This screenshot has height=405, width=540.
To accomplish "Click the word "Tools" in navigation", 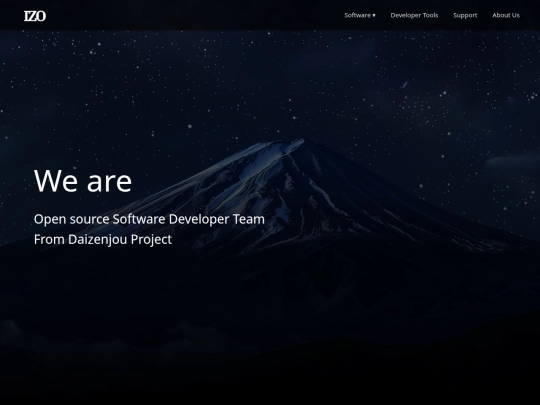I will point(430,15).
